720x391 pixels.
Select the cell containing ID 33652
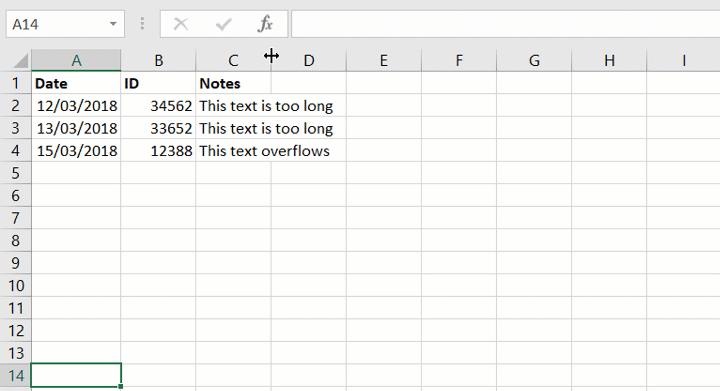158,128
